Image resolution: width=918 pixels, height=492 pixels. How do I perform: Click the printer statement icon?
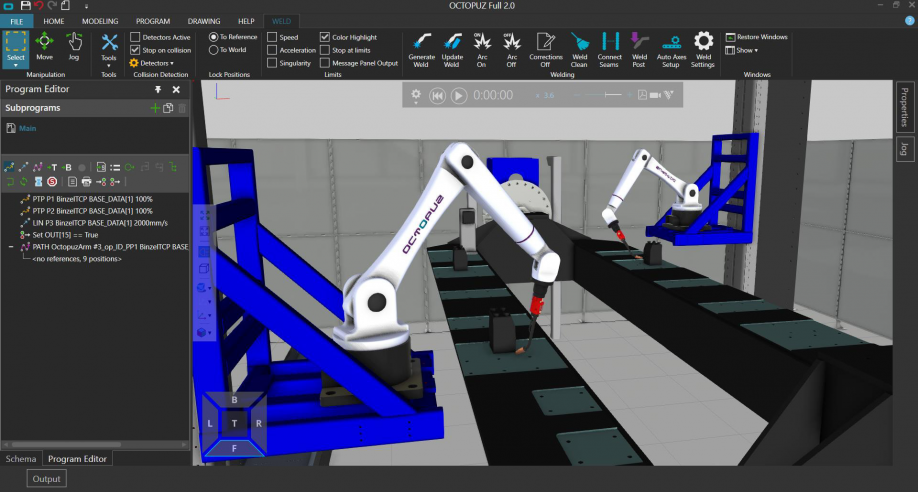[x=87, y=182]
